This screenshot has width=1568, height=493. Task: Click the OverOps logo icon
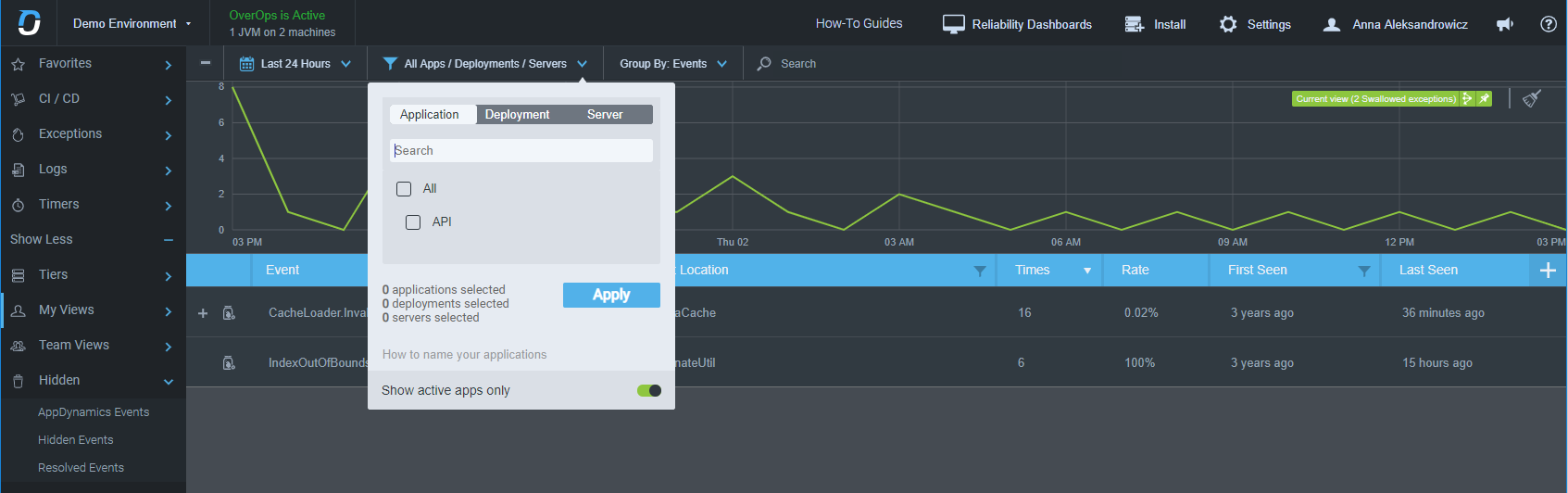pyautogui.click(x=29, y=22)
